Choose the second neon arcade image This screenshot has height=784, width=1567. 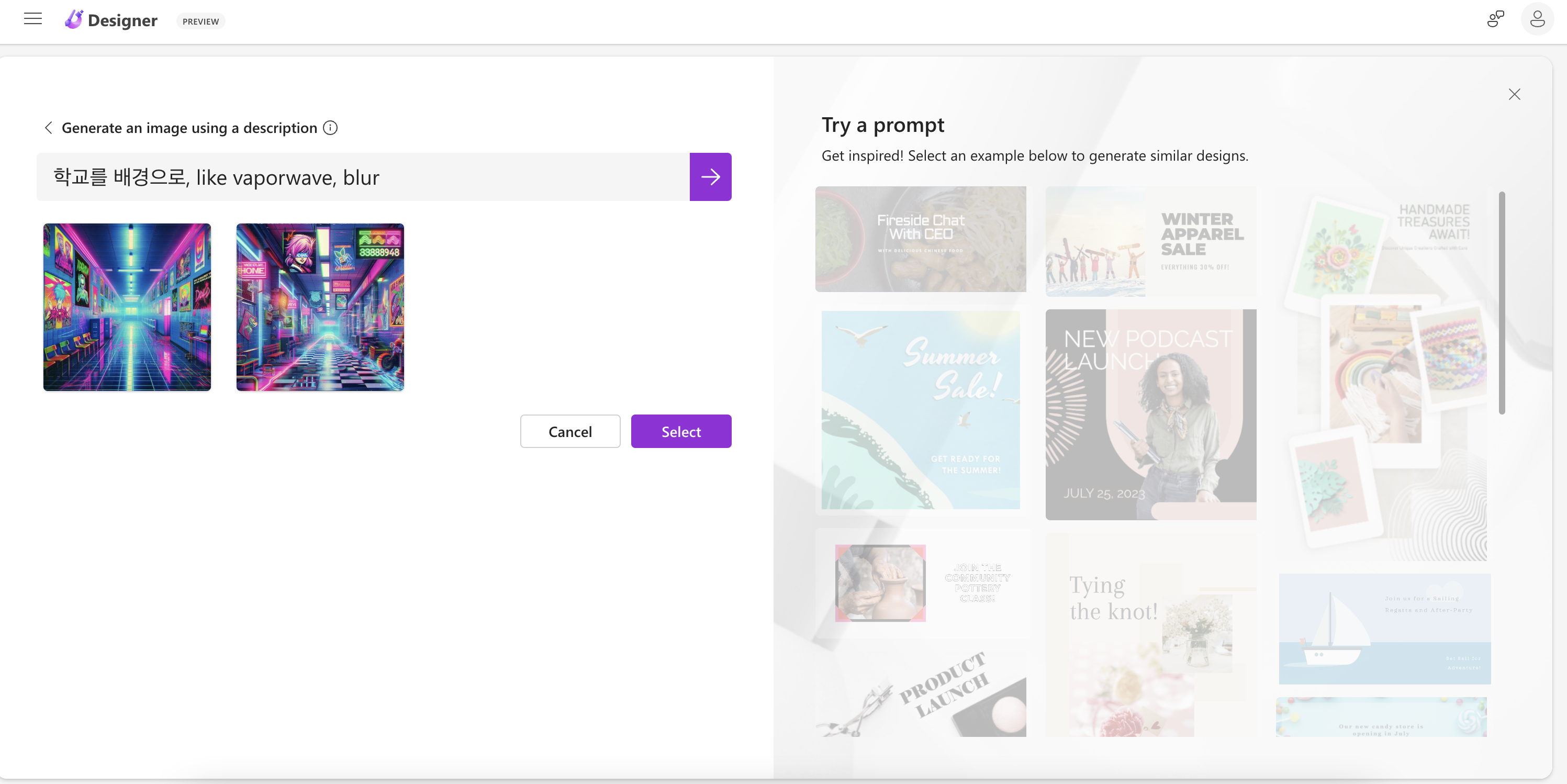pos(320,307)
